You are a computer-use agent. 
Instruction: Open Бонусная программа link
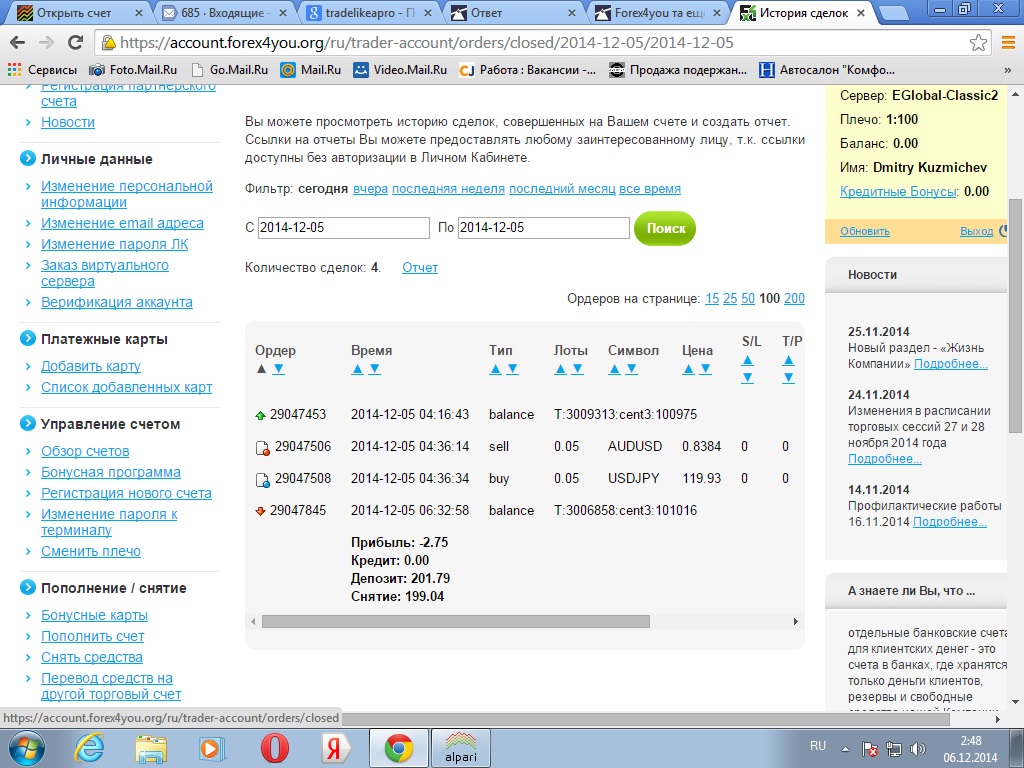click(111, 472)
